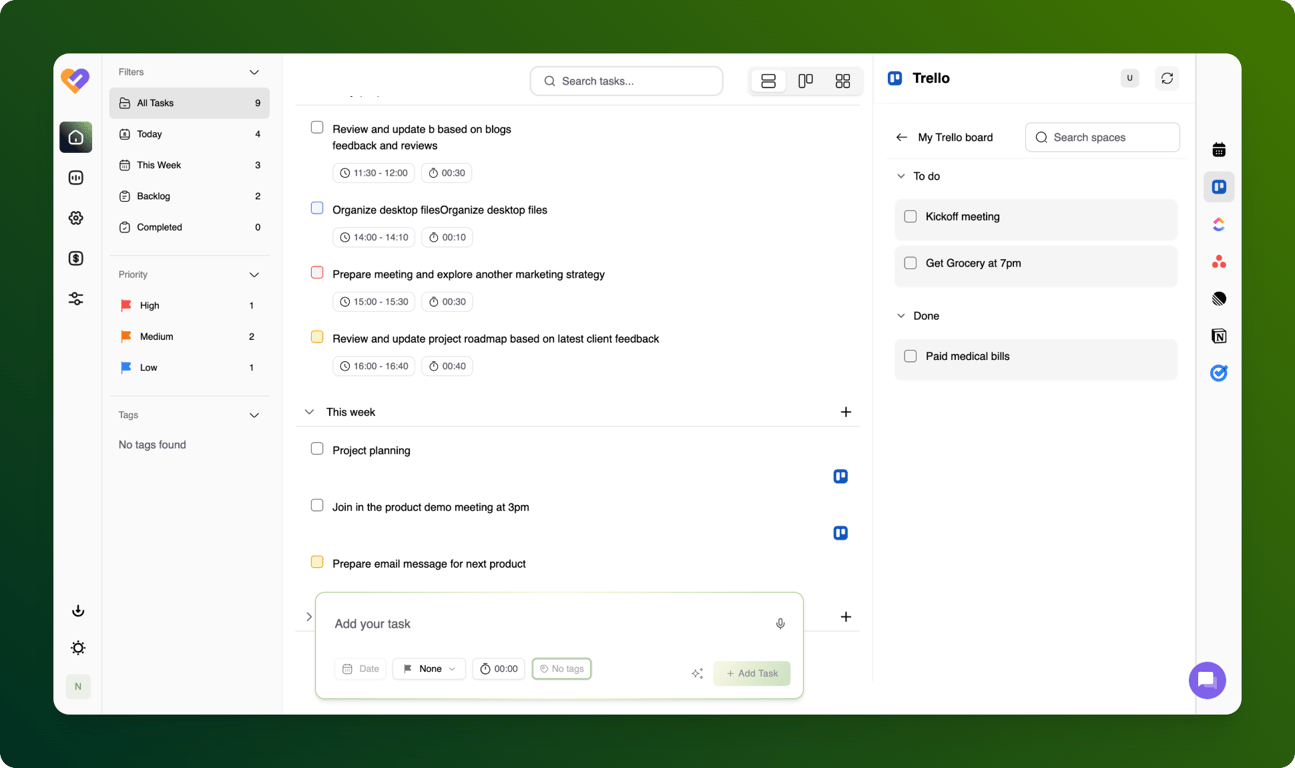Click Trello badge on product demo meeting task
1295x768 pixels.
[841, 533]
